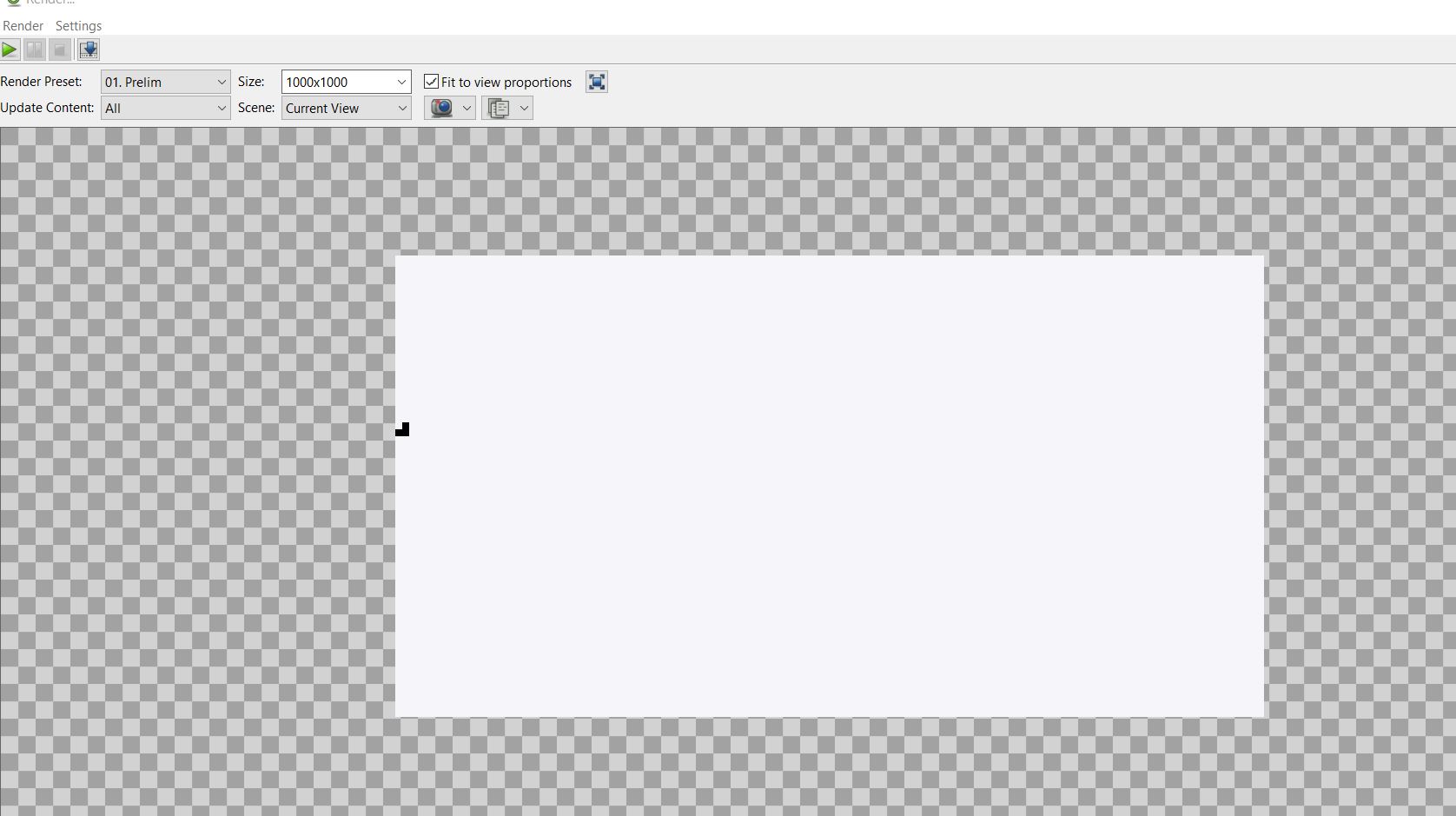Open the camera tool dropdown arrow
1456x816 pixels.
click(467, 108)
